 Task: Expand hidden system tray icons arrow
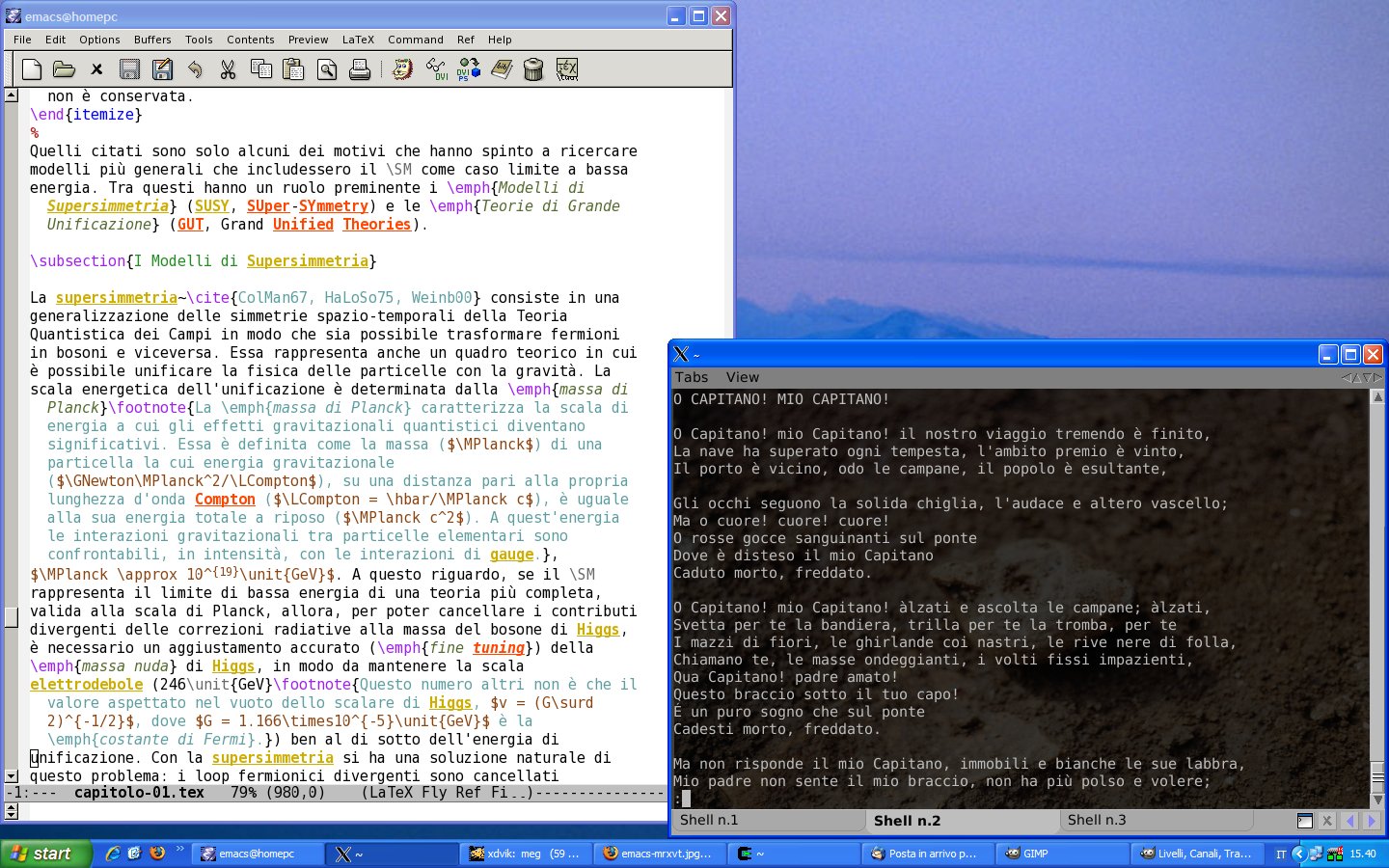[x=1298, y=854]
